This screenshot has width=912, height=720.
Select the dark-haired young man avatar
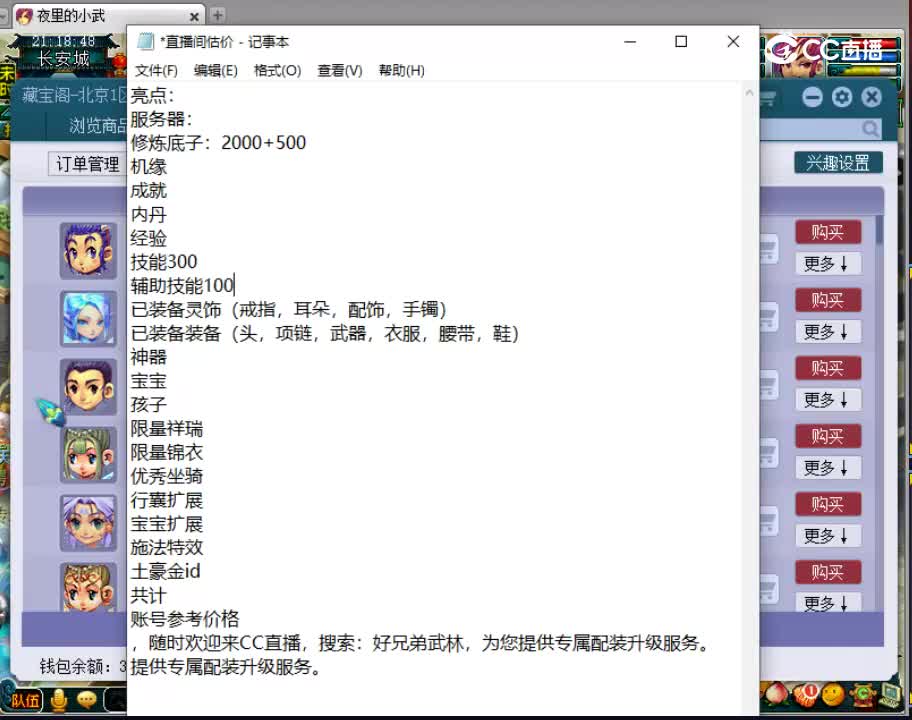click(88, 387)
